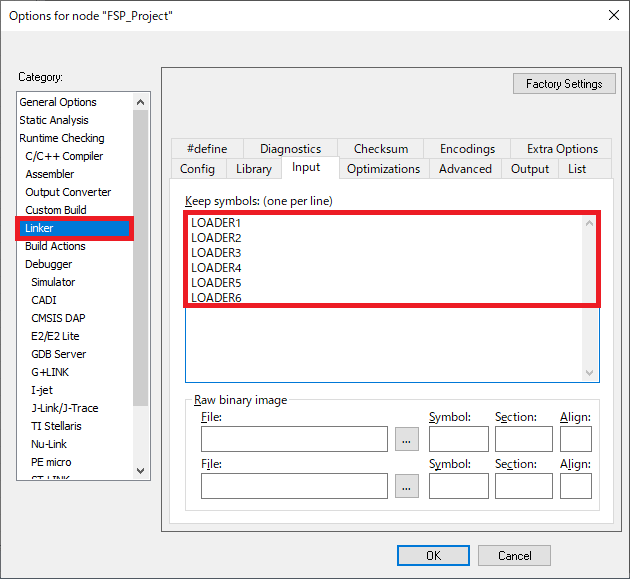The width and height of the screenshot is (630, 579).
Task: Switch to Encodings tab
Action: (467, 149)
